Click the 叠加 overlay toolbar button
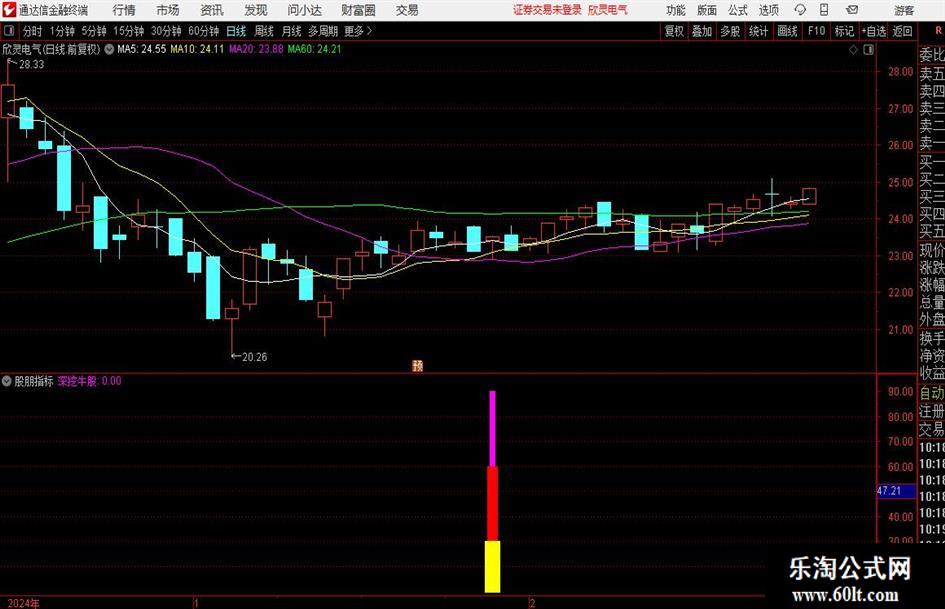This screenshot has width=945, height=609. click(702, 31)
